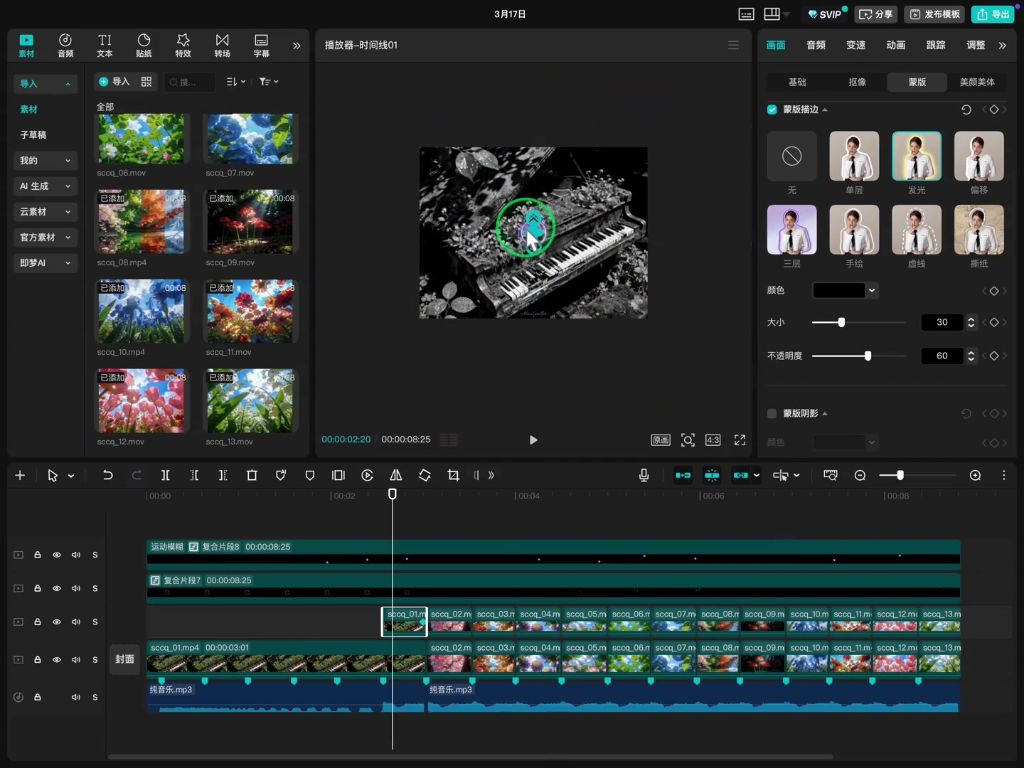The width and height of the screenshot is (1024, 768).
Task: Click the undo arrow in timeline toolbar
Action: [x=108, y=475]
